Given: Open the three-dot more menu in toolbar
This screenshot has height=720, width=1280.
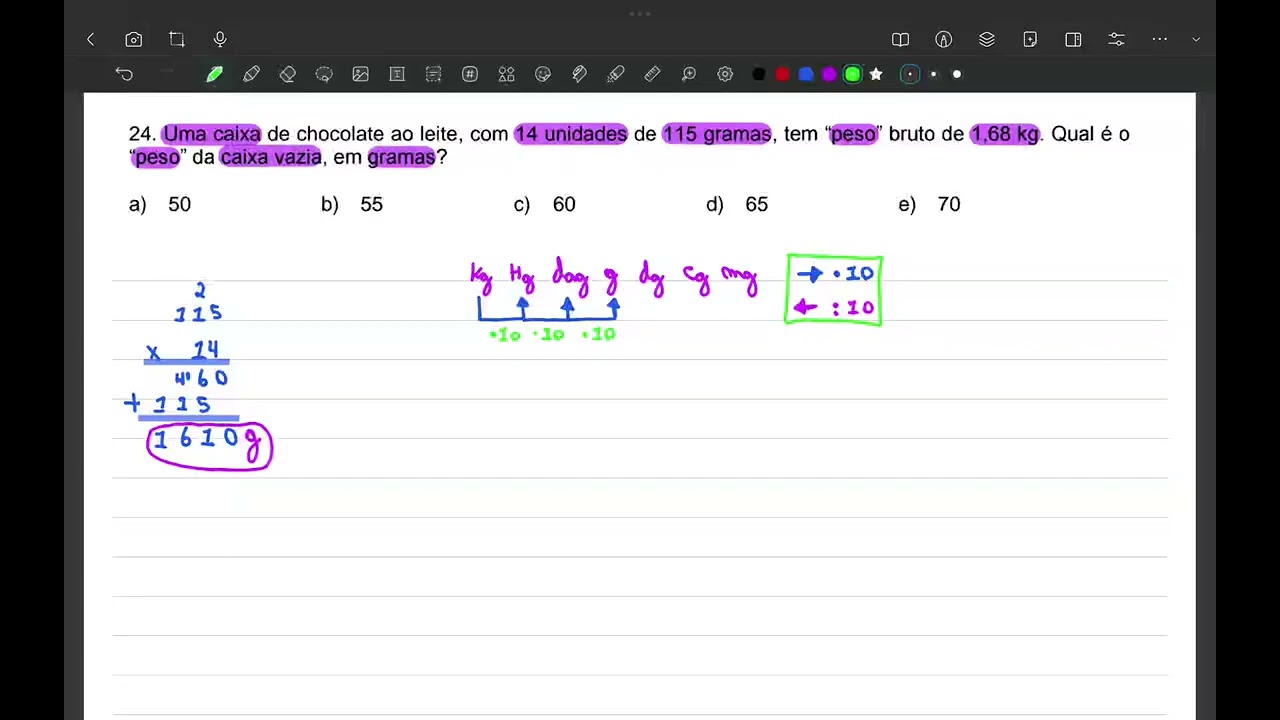Looking at the screenshot, I should tap(1160, 40).
